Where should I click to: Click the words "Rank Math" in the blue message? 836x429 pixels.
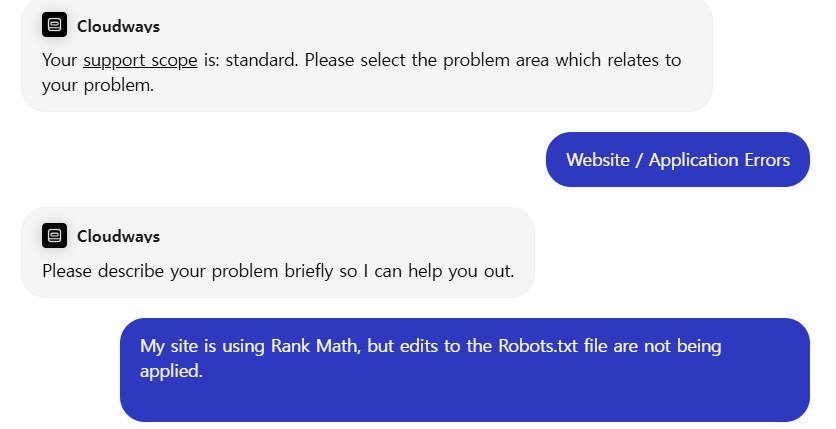tap(308, 347)
